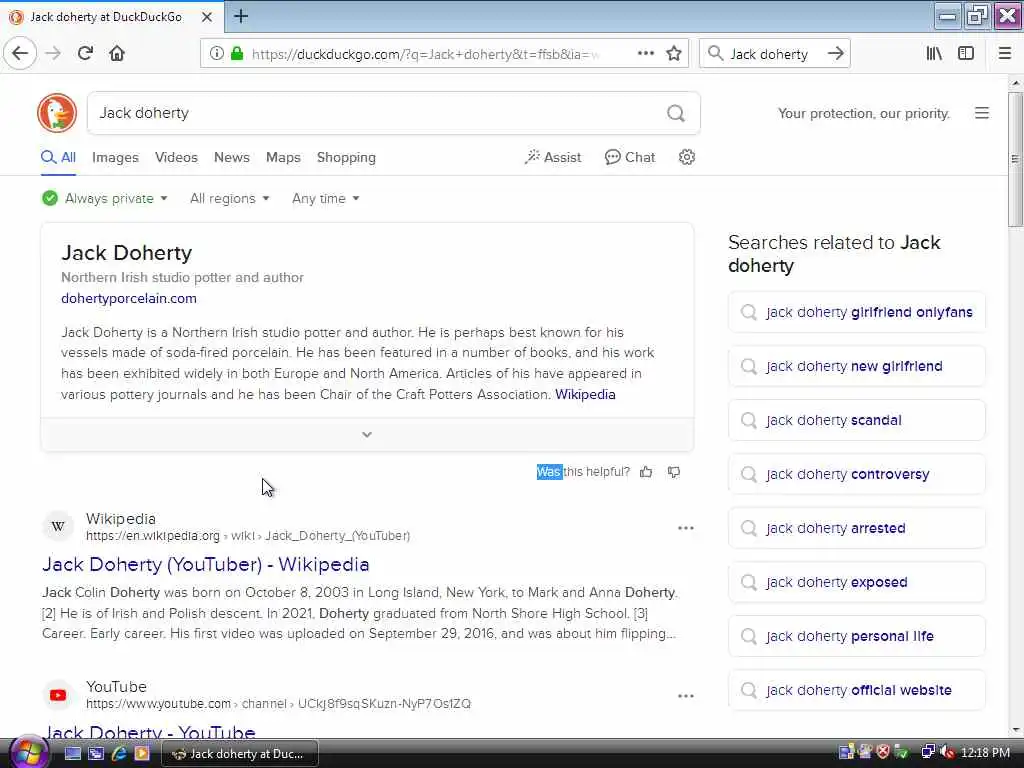This screenshot has height=768, width=1024.
Task: Switch to the Images tab
Action: [x=115, y=157]
